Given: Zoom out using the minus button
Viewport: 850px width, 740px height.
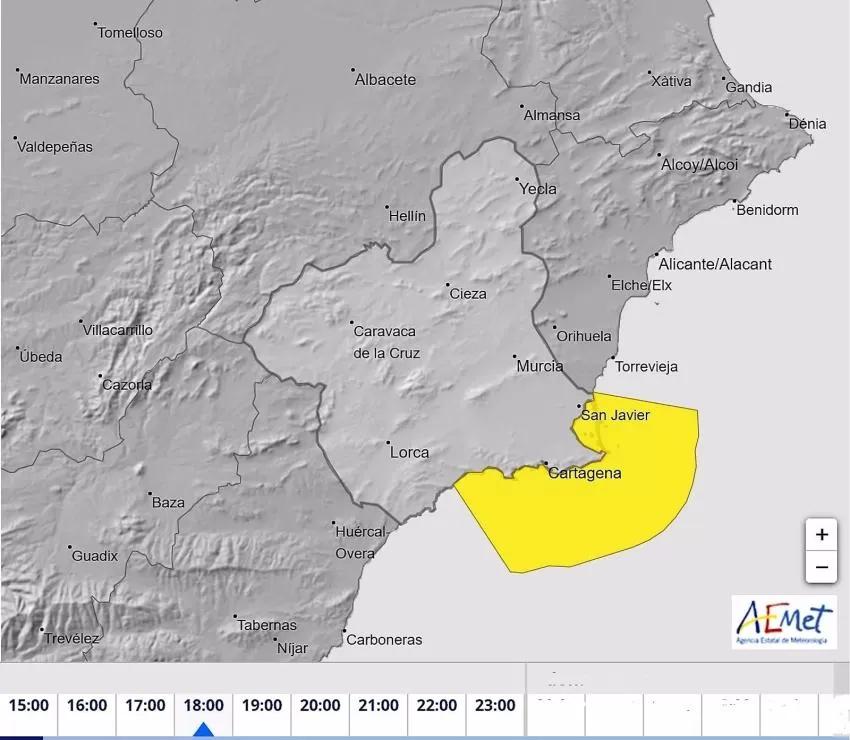Looking at the screenshot, I should 821,567.
